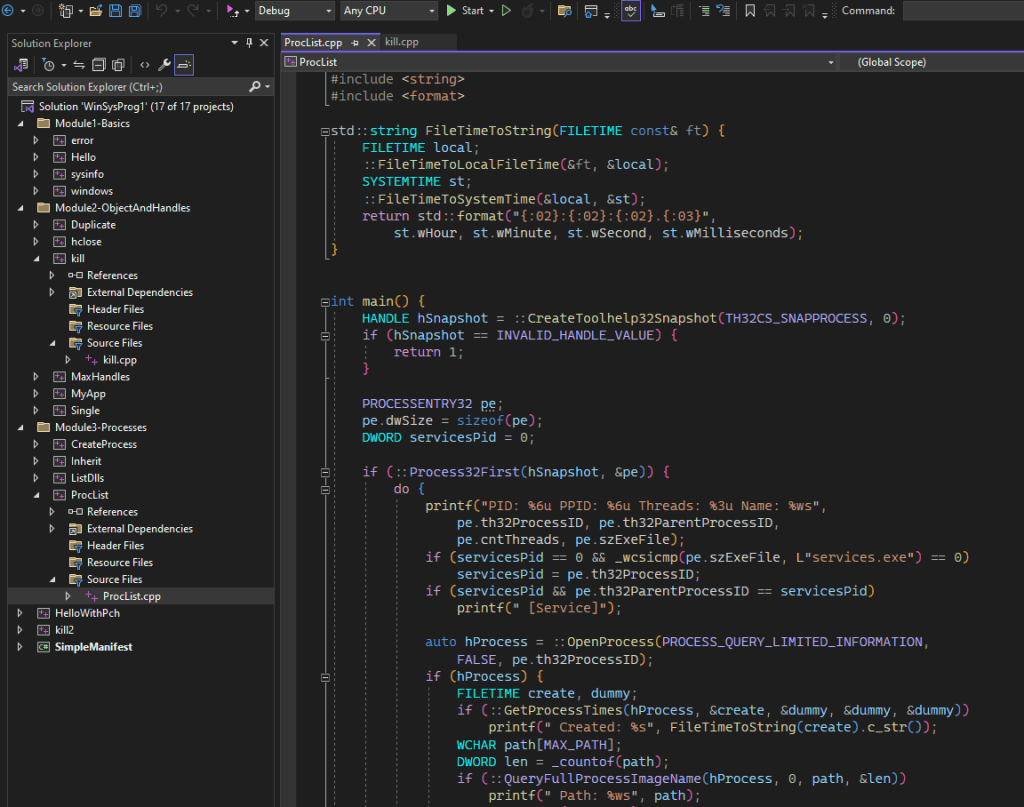The image size is (1024, 807).
Task: Select ProcList.cpp in the Solution Explorer tree
Action: pos(131,596)
